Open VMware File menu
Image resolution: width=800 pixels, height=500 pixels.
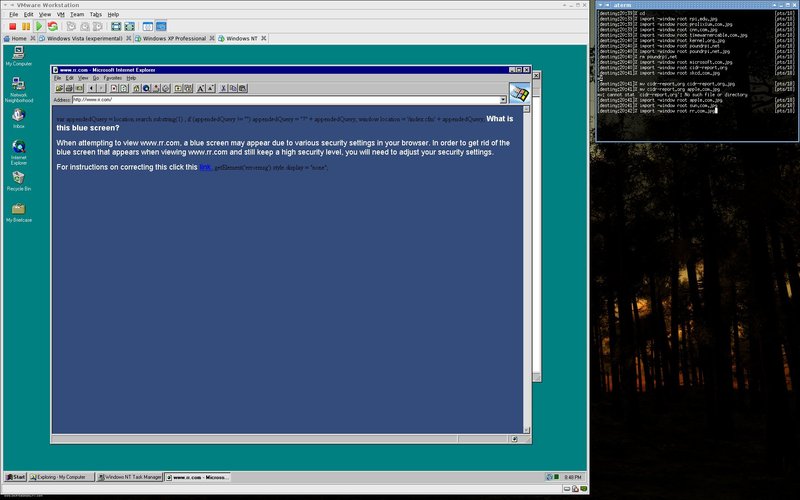tap(14, 14)
